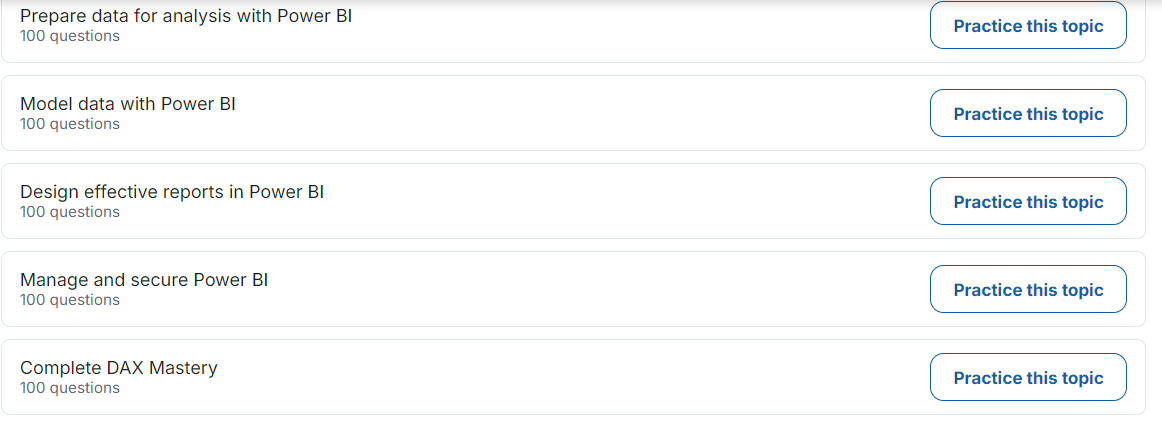Image resolution: width=1162 pixels, height=422 pixels.
Task: Click '100 questions' under Model data with Power BI
Action: click(70, 124)
